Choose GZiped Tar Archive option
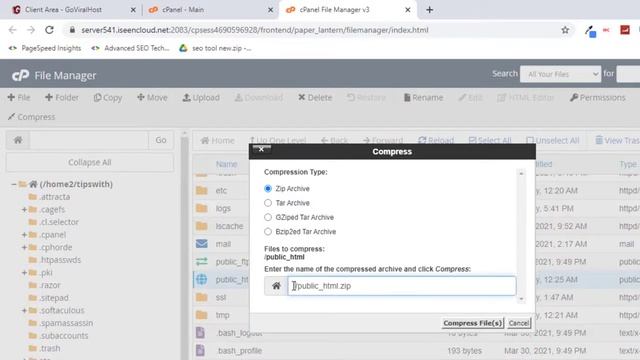The height and width of the screenshot is (360, 640). tap(268, 217)
